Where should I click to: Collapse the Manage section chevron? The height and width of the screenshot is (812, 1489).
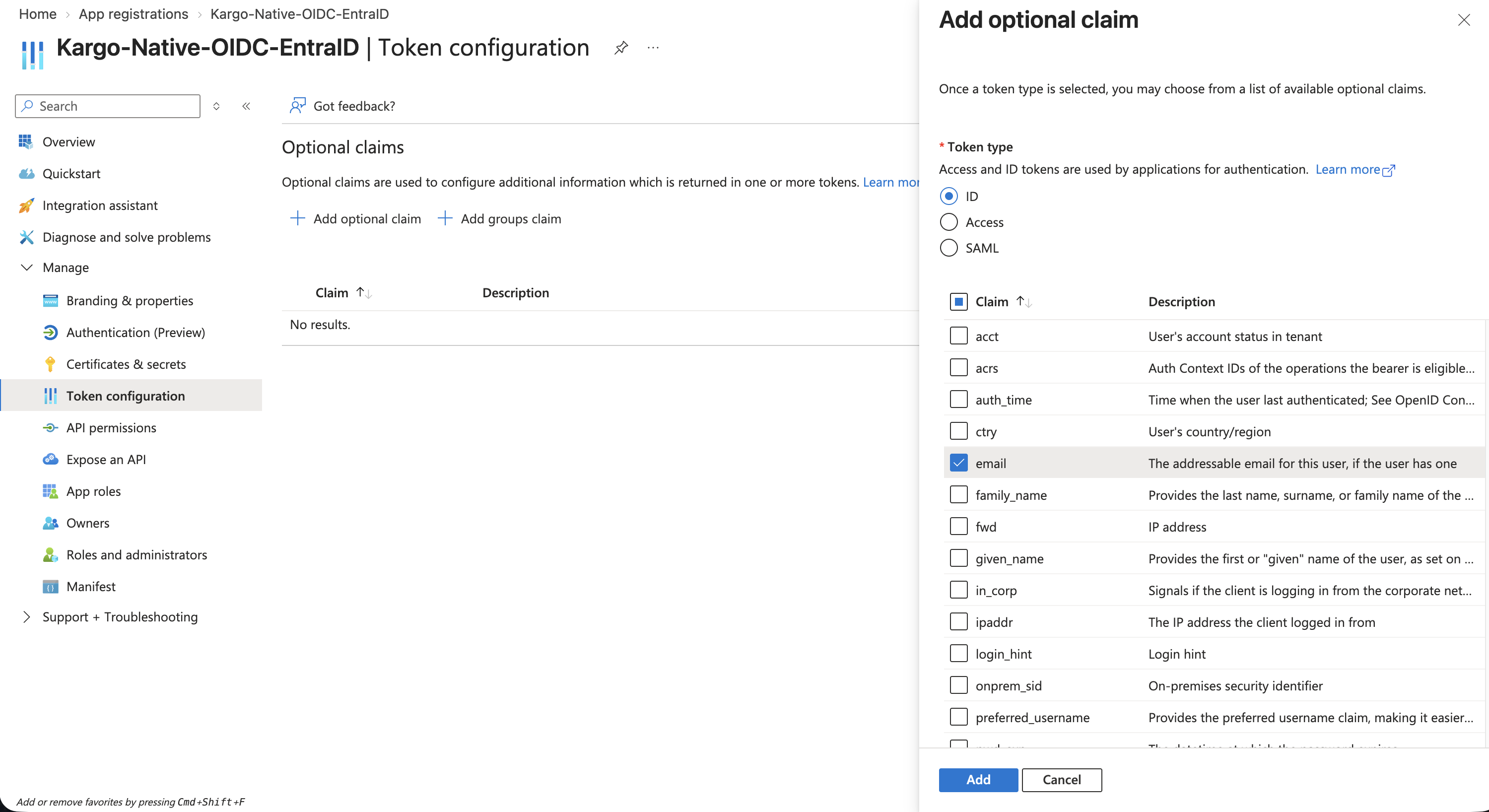tap(27, 267)
